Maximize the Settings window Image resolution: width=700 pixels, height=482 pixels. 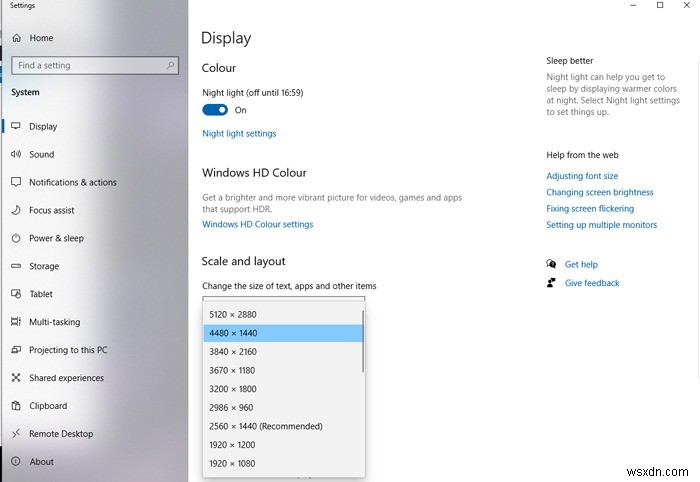(660, 5)
